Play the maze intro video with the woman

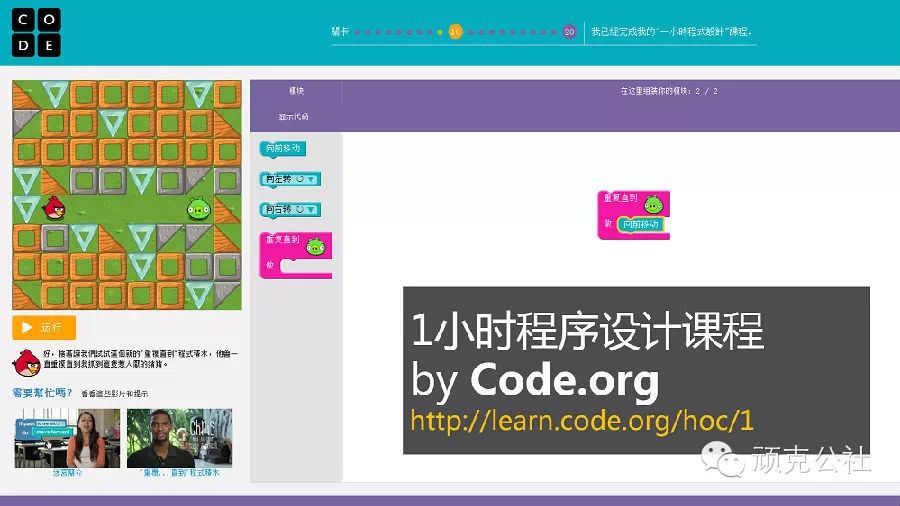67,438
